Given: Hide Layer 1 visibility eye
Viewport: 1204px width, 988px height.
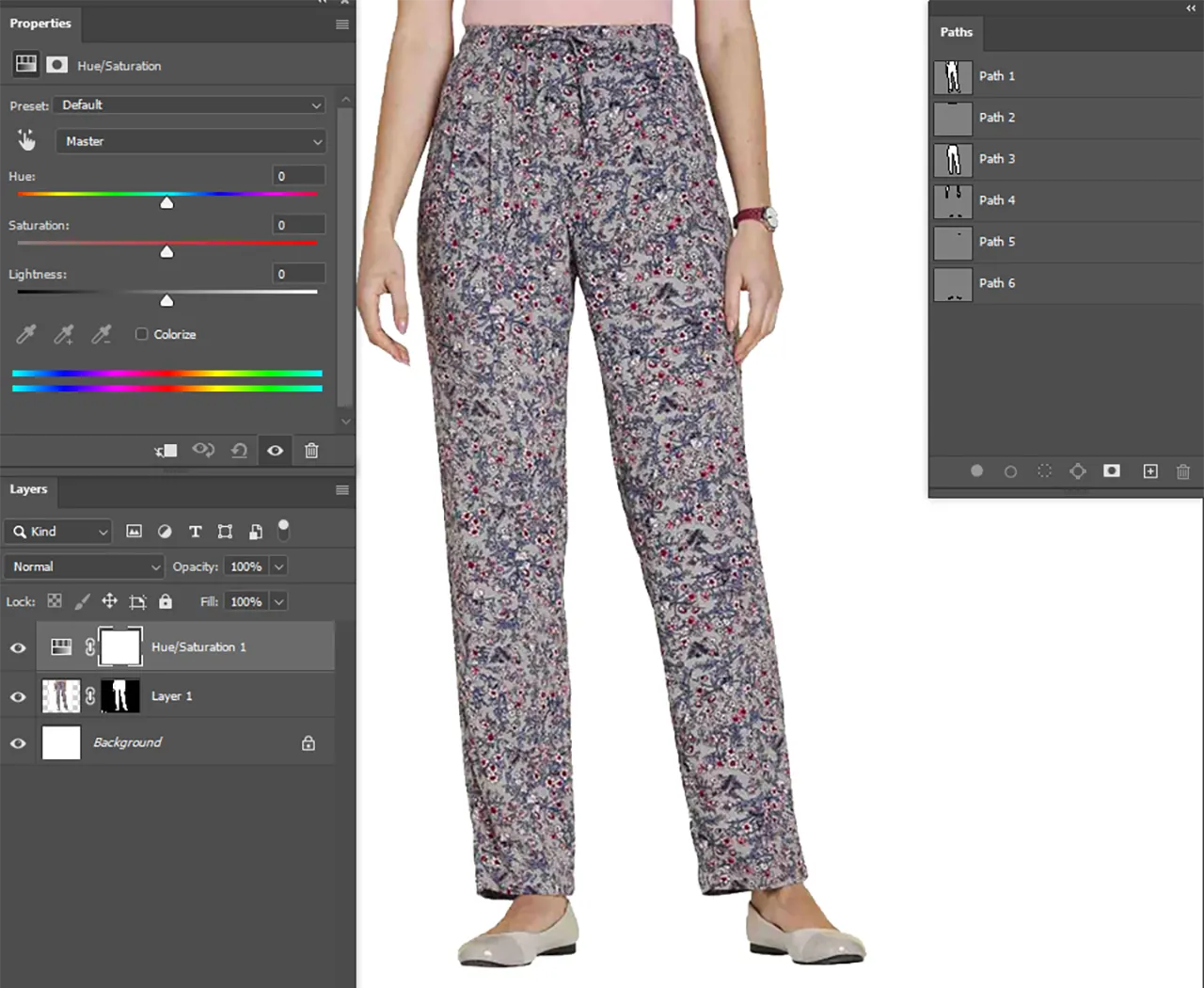Looking at the screenshot, I should pyautogui.click(x=18, y=696).
